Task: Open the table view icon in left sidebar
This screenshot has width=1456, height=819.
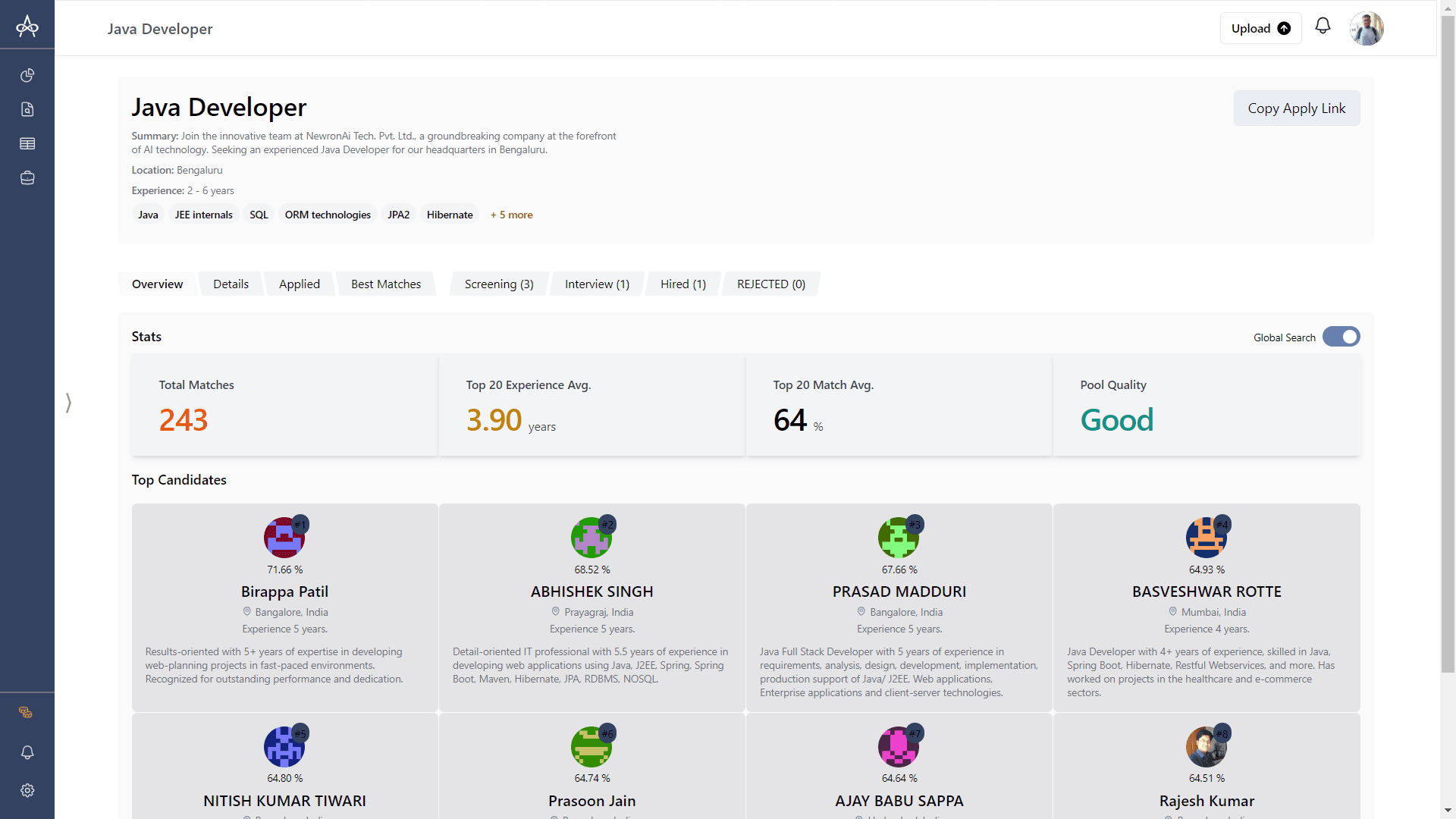Action: 27,143
